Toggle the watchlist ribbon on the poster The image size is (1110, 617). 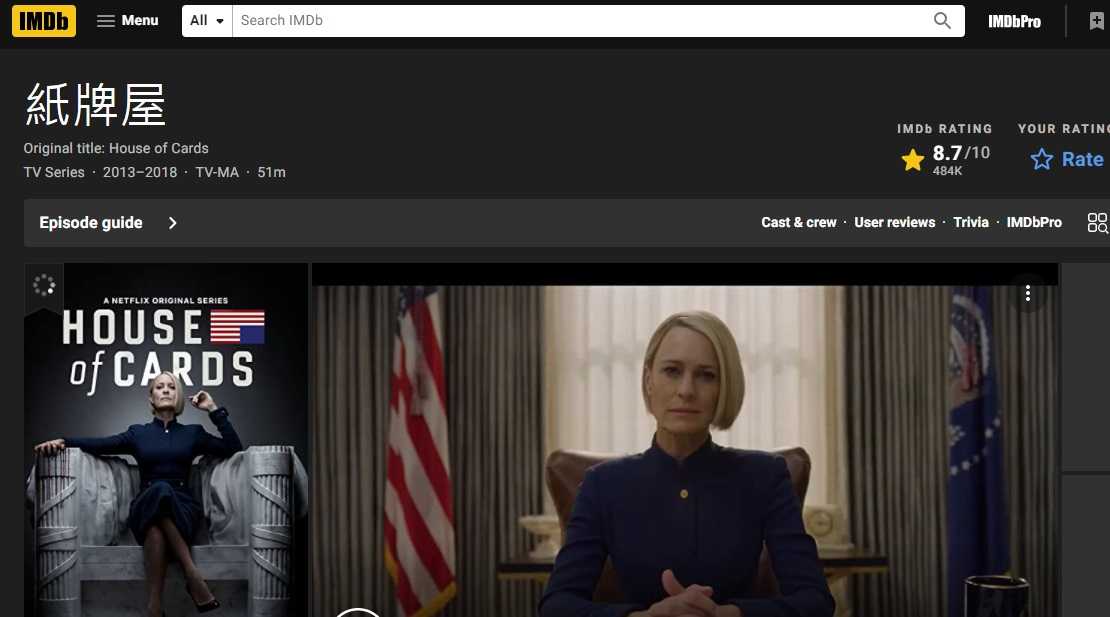[x=44, y=287]
